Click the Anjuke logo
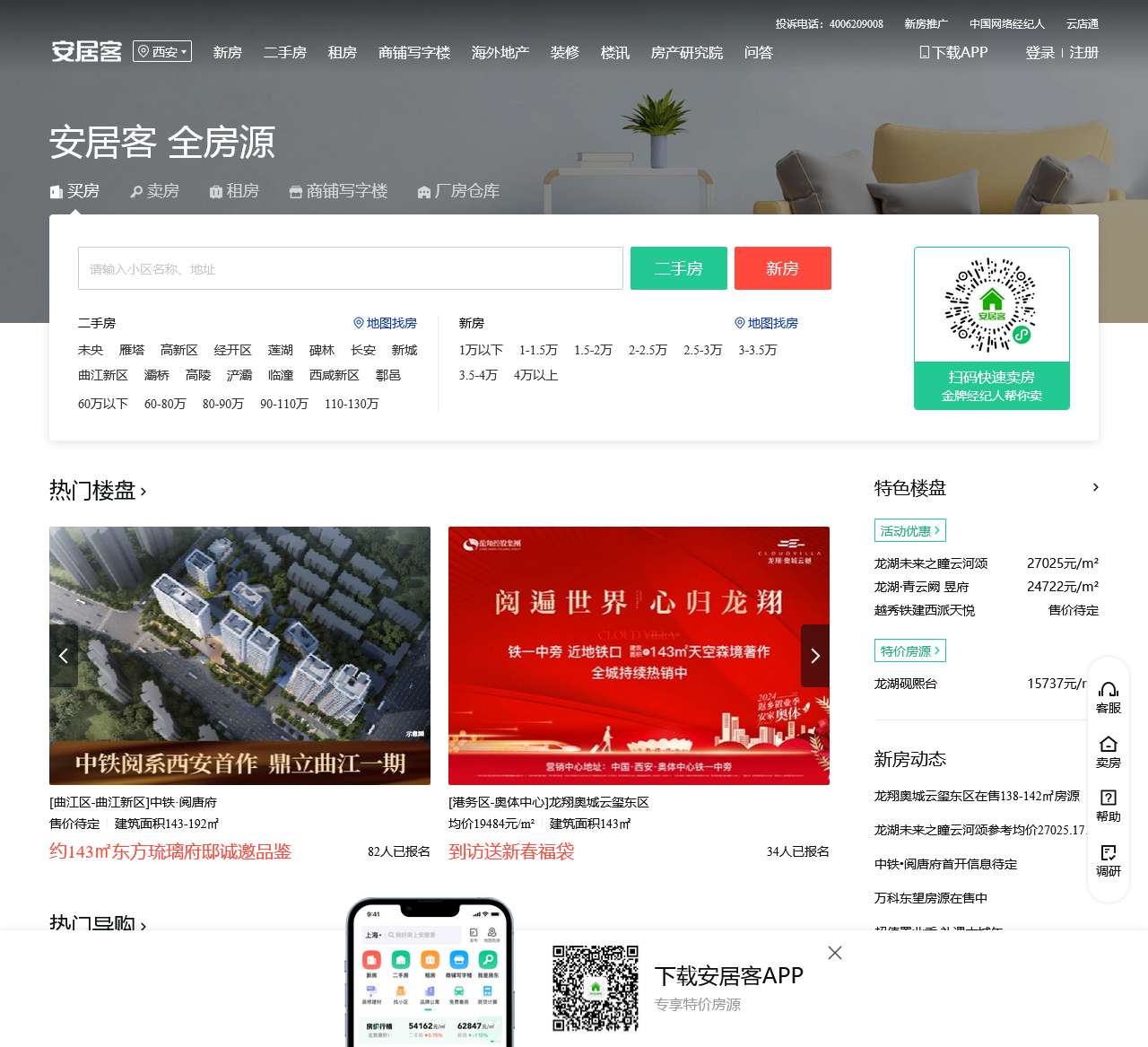The width and height of the screenshot is (1148, 1047). pyautogui.click(x=86, y=52)
